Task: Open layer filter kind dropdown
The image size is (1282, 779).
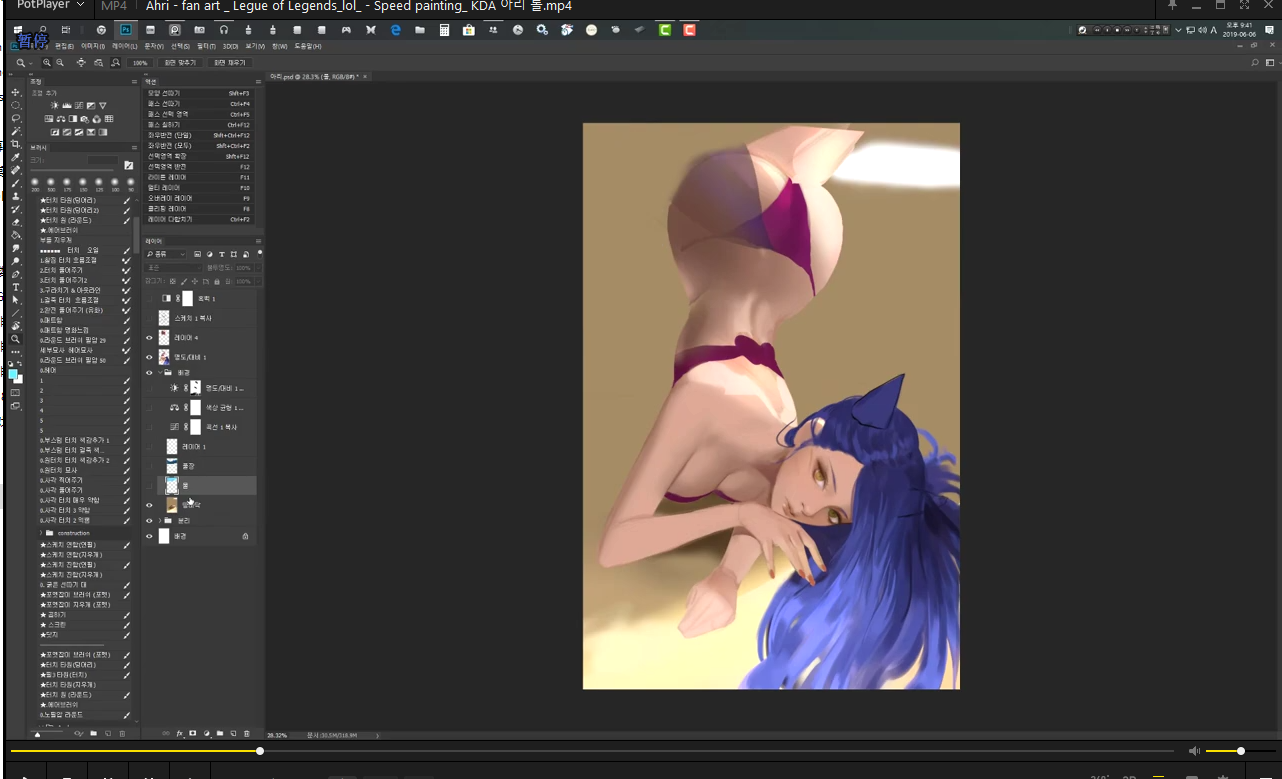Action: [166, 254]
